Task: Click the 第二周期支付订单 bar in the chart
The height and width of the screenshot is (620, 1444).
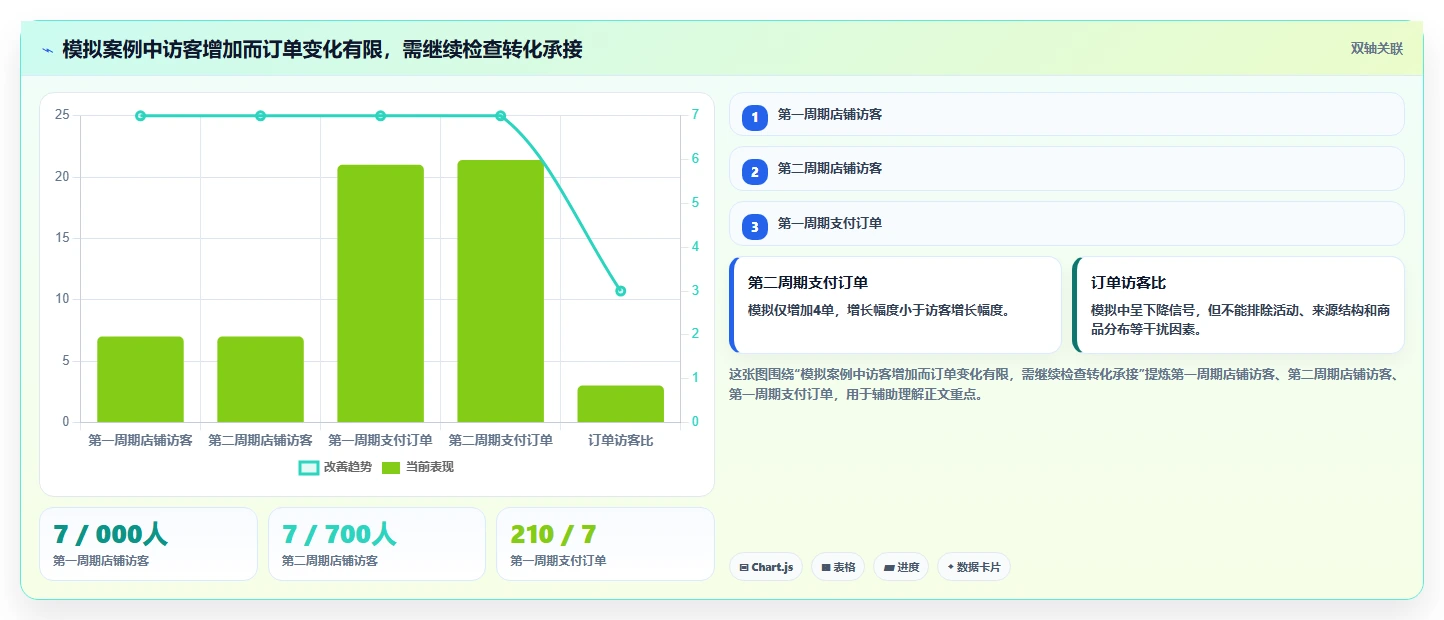Action: 500,291
